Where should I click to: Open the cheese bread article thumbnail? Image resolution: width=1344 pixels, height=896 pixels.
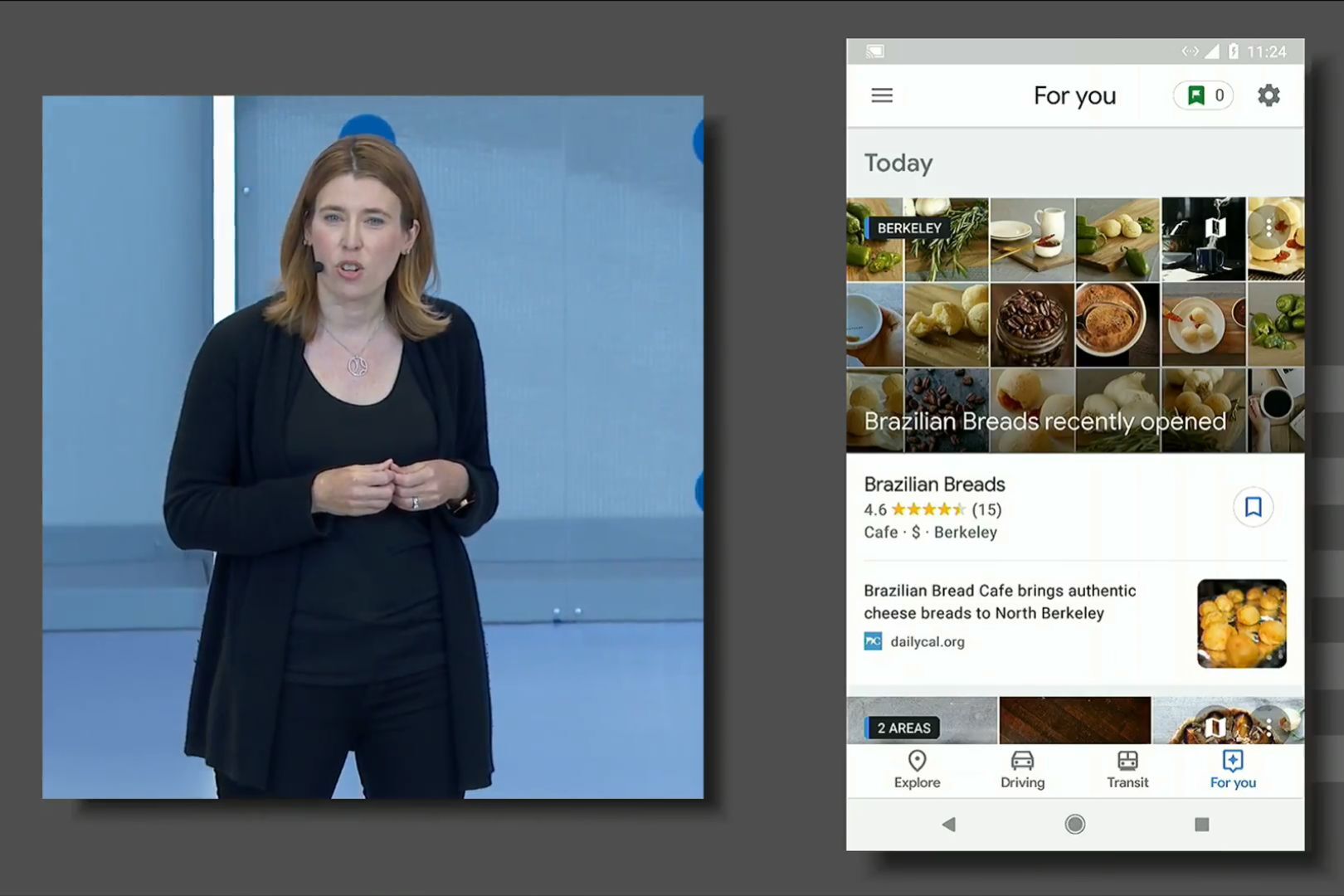[1241, 623]
